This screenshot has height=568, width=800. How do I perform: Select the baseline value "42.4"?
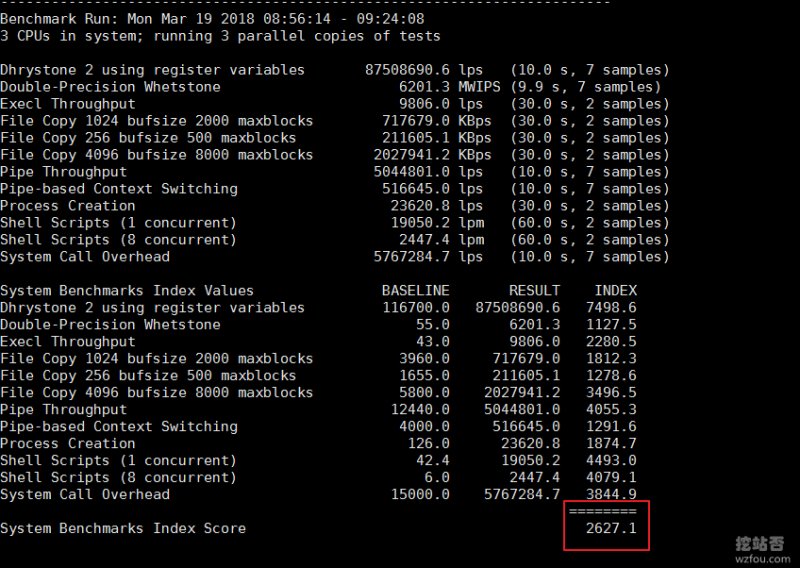click(x=433, y=460)
